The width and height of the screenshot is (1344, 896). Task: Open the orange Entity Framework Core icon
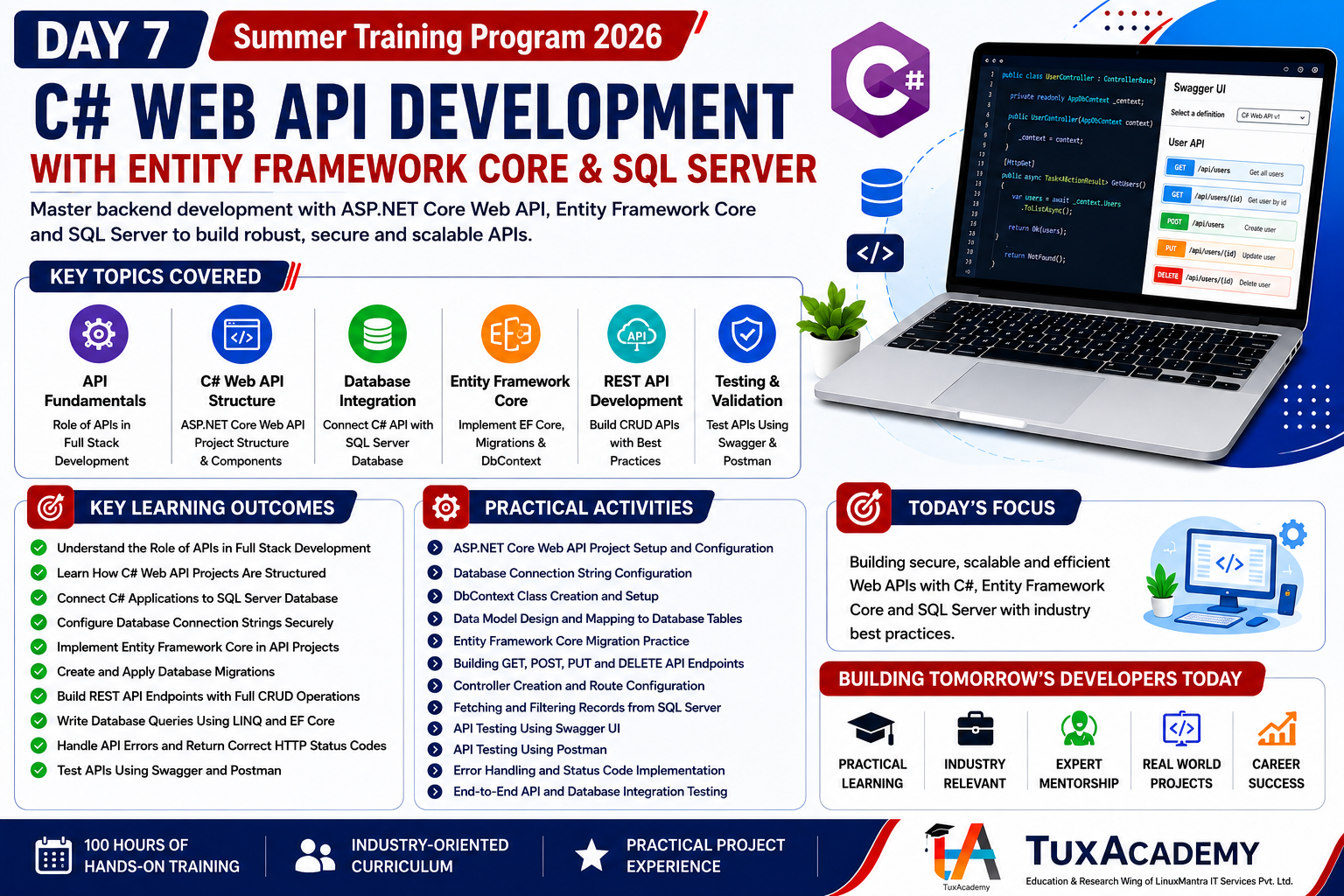[511, 333]
